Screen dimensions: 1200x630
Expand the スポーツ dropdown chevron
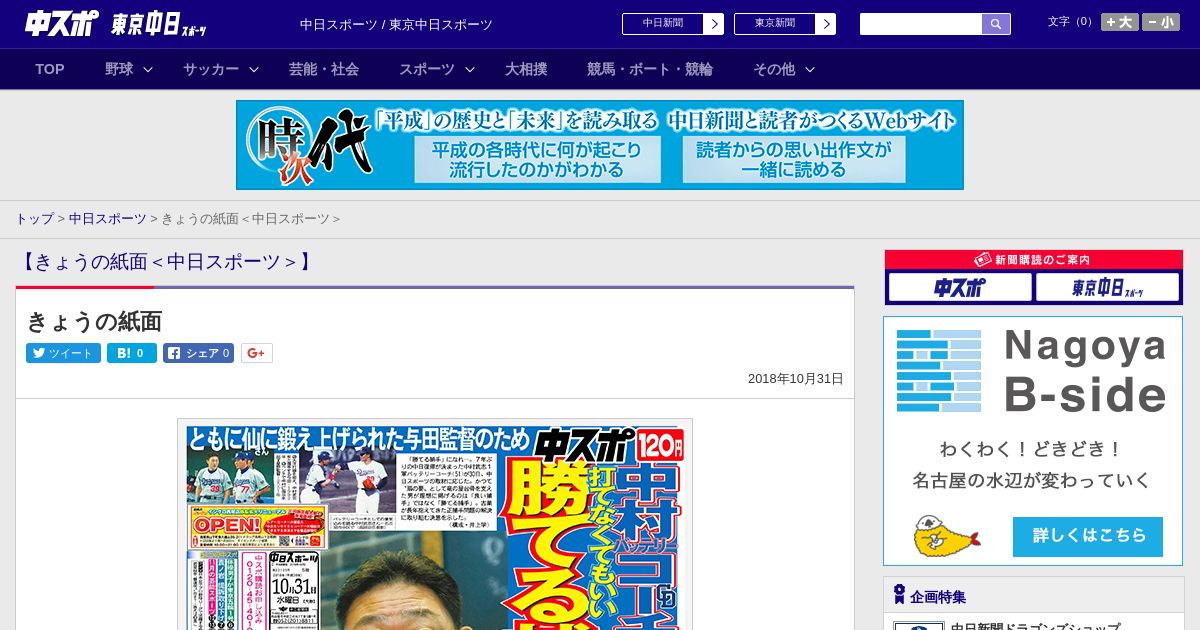[470, 69]
